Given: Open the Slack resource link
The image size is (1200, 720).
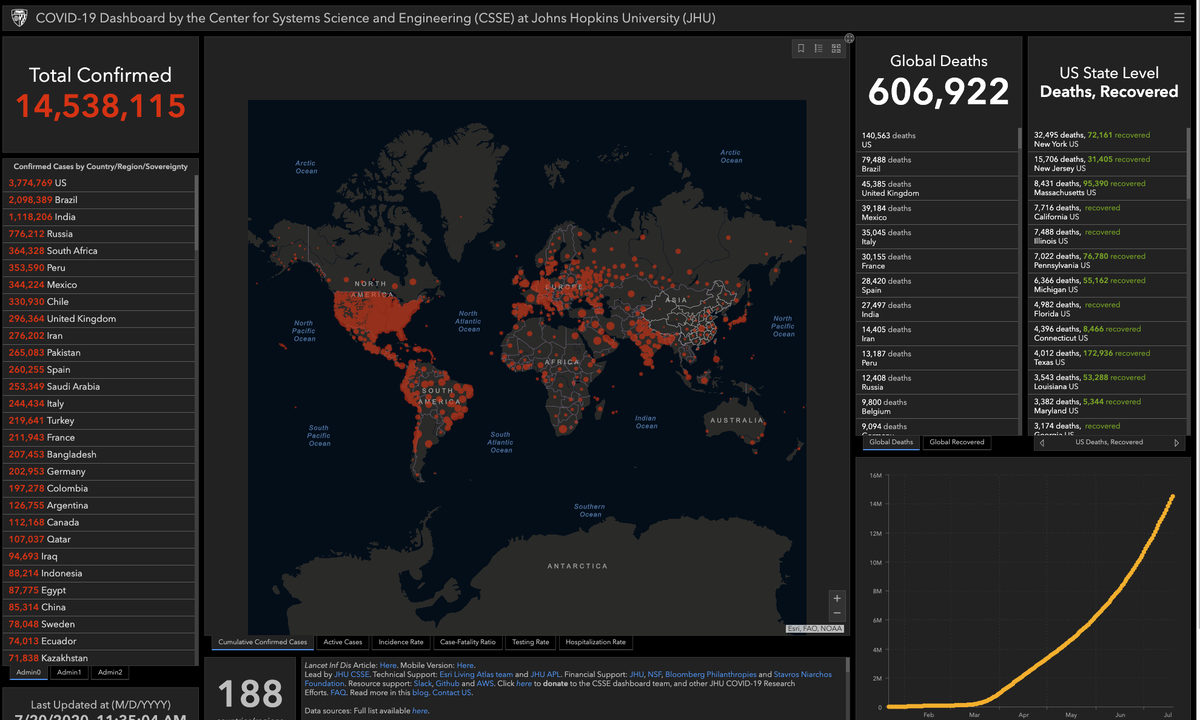Looking at the screenshot, I should (423, 684).
